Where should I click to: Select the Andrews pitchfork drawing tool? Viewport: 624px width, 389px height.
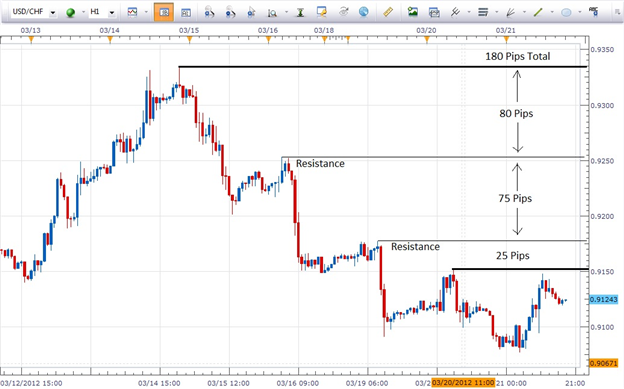click(x=455, y=12)
